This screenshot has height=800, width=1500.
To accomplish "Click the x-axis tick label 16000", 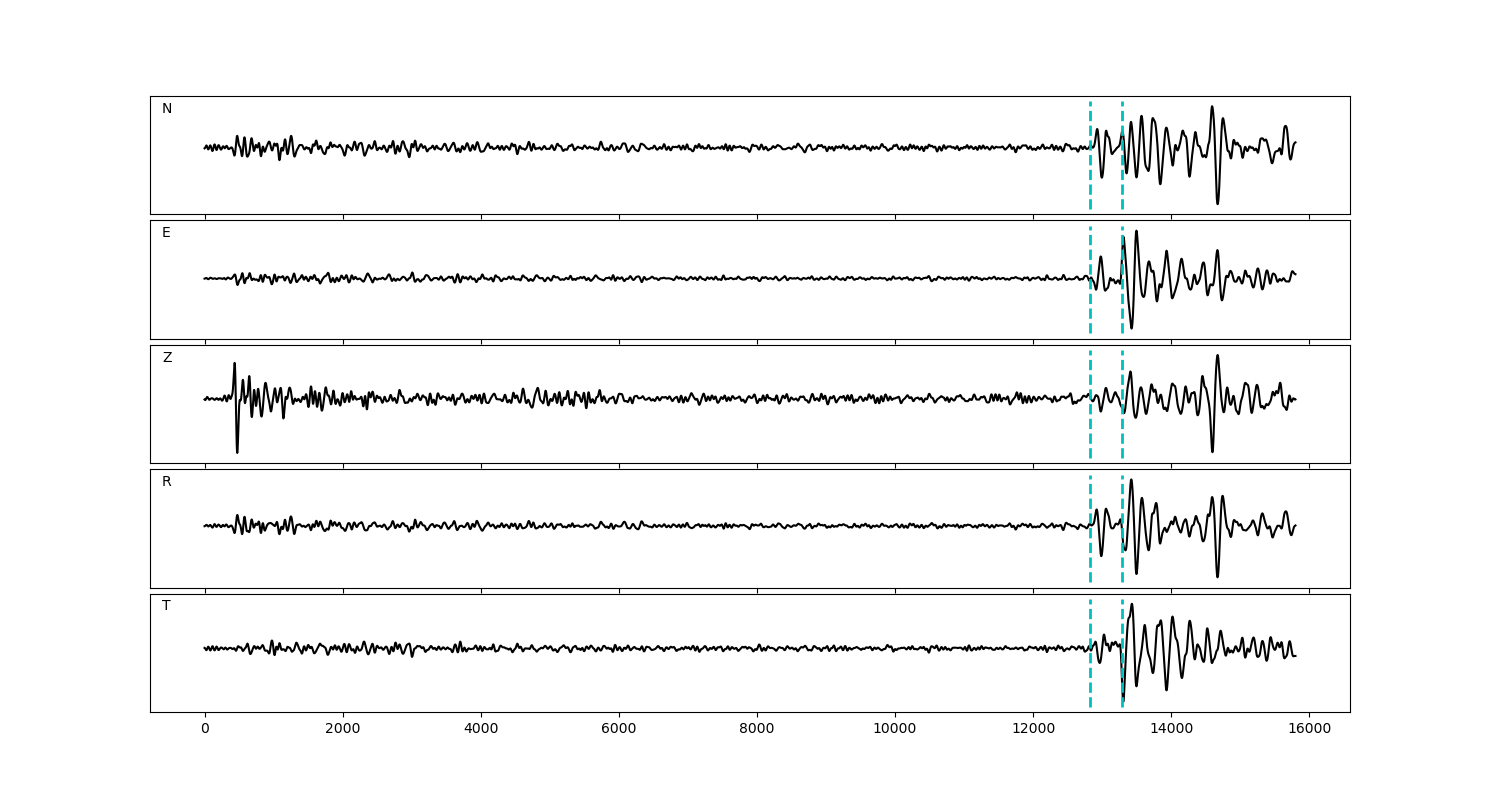I will click(1309, 730).
